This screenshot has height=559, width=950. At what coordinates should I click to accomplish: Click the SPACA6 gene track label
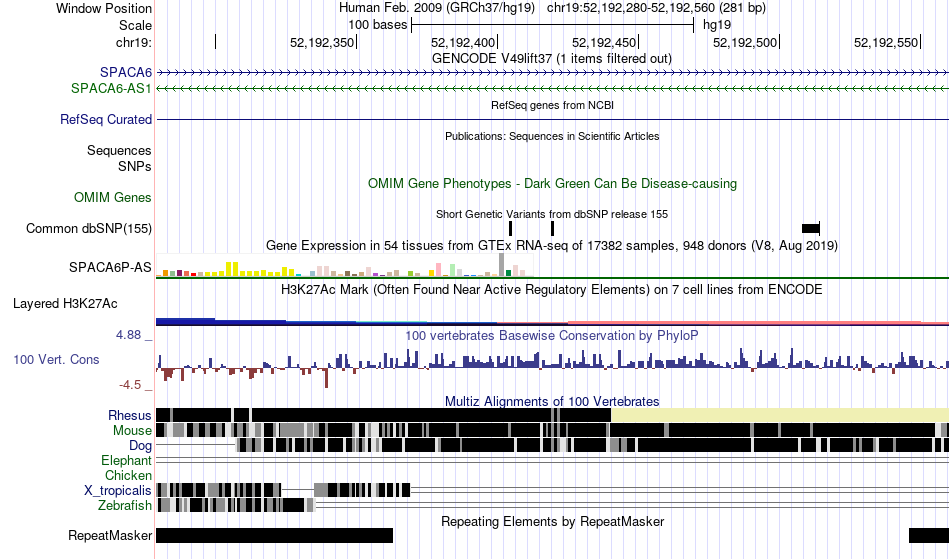click(x=125, y=72)
